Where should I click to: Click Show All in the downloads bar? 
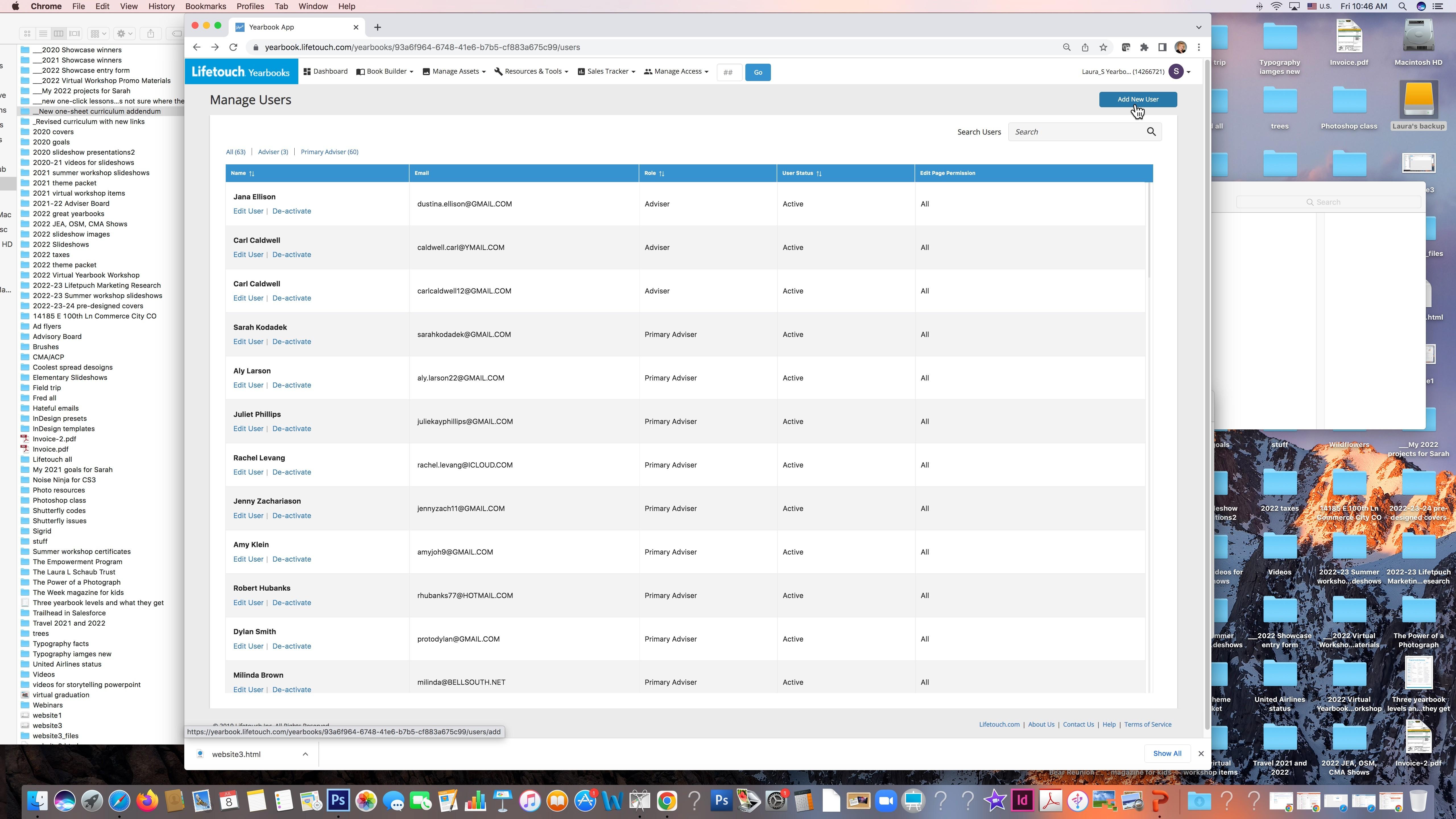tap(1167, 754)
